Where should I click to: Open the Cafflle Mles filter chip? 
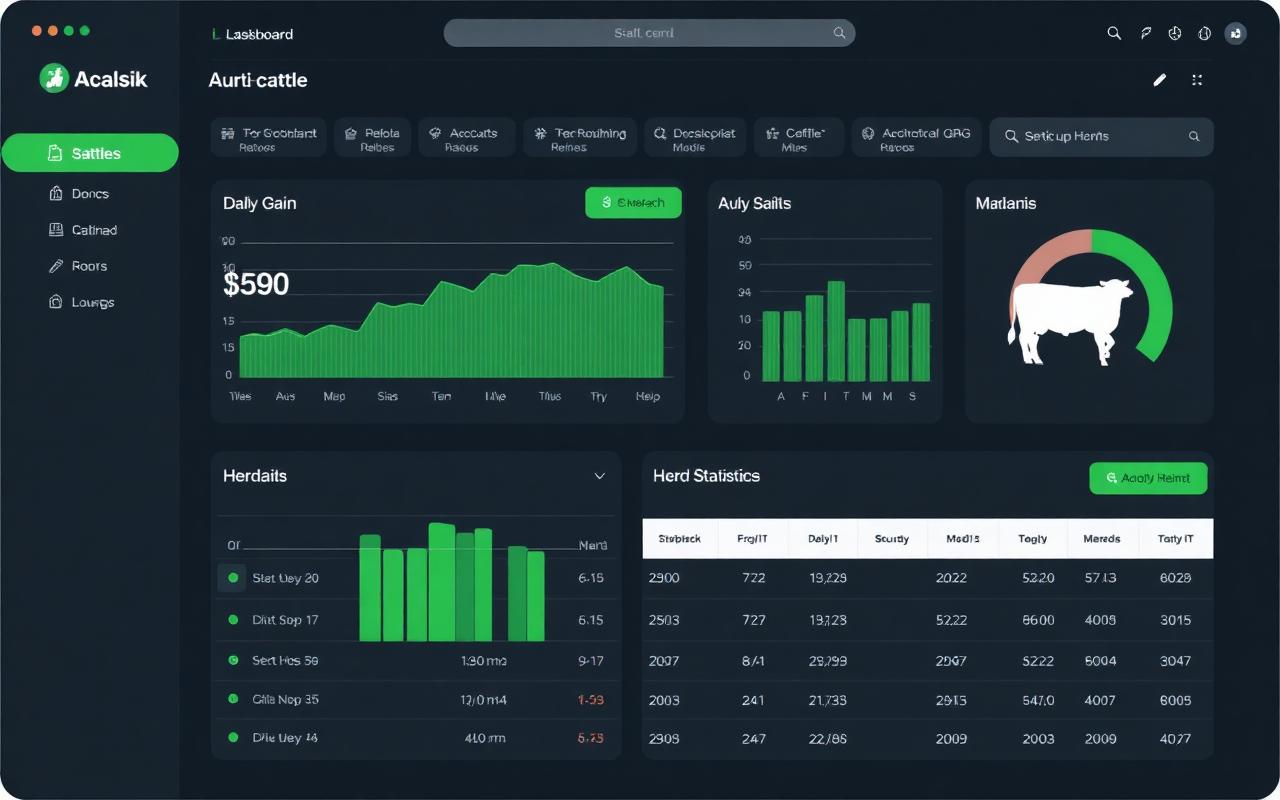794,138
